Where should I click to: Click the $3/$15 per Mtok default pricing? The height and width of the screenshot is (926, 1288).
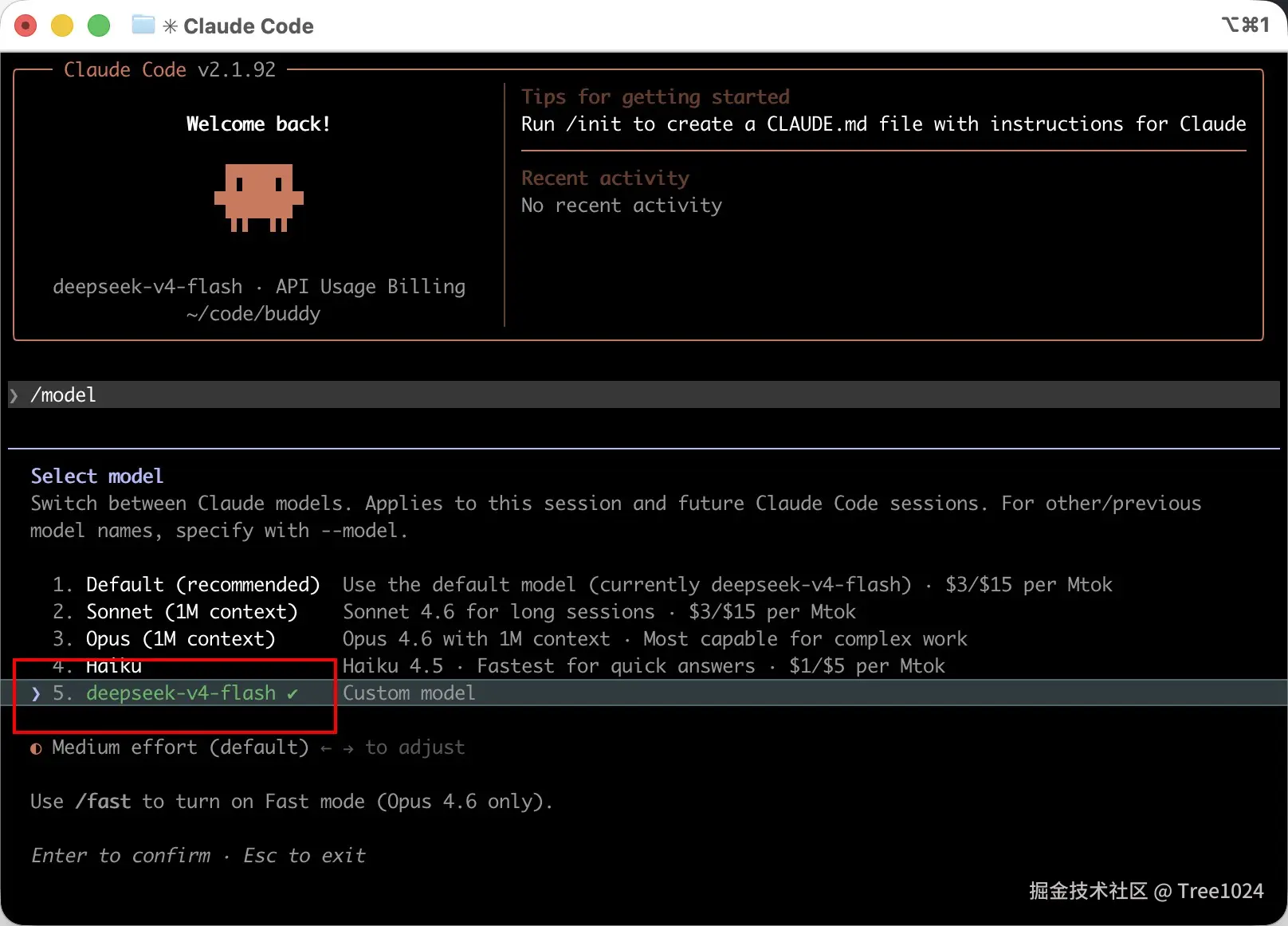pos(1029,585)
